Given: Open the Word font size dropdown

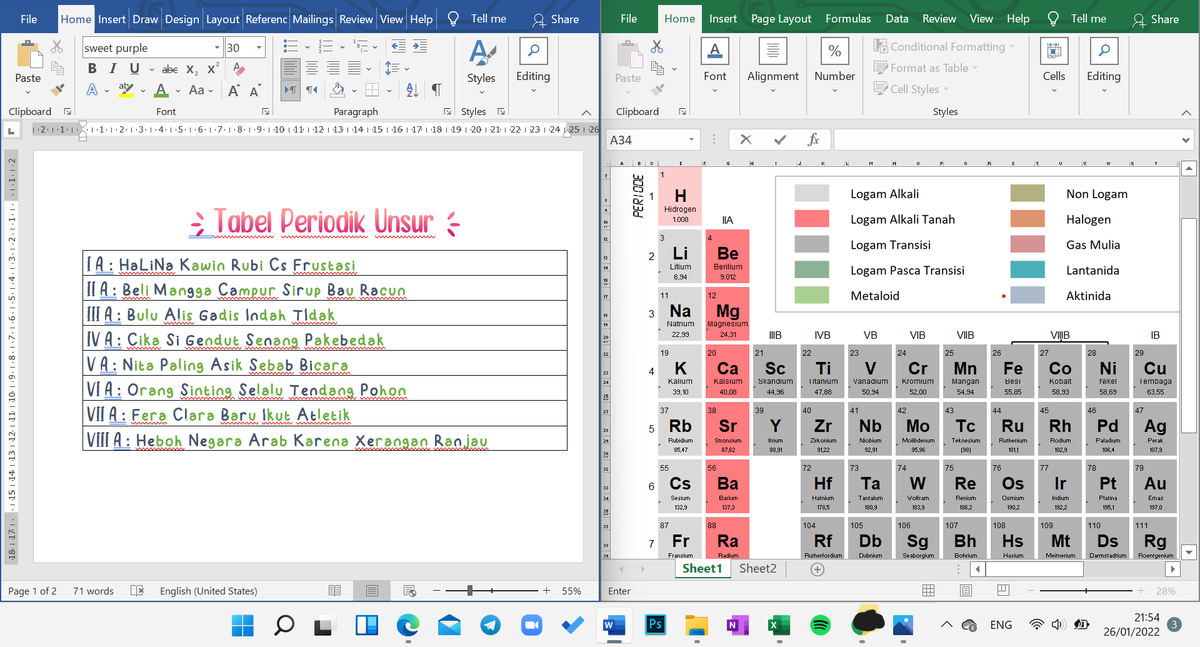Looking at the screenshot, I should [x=260, y=47].
